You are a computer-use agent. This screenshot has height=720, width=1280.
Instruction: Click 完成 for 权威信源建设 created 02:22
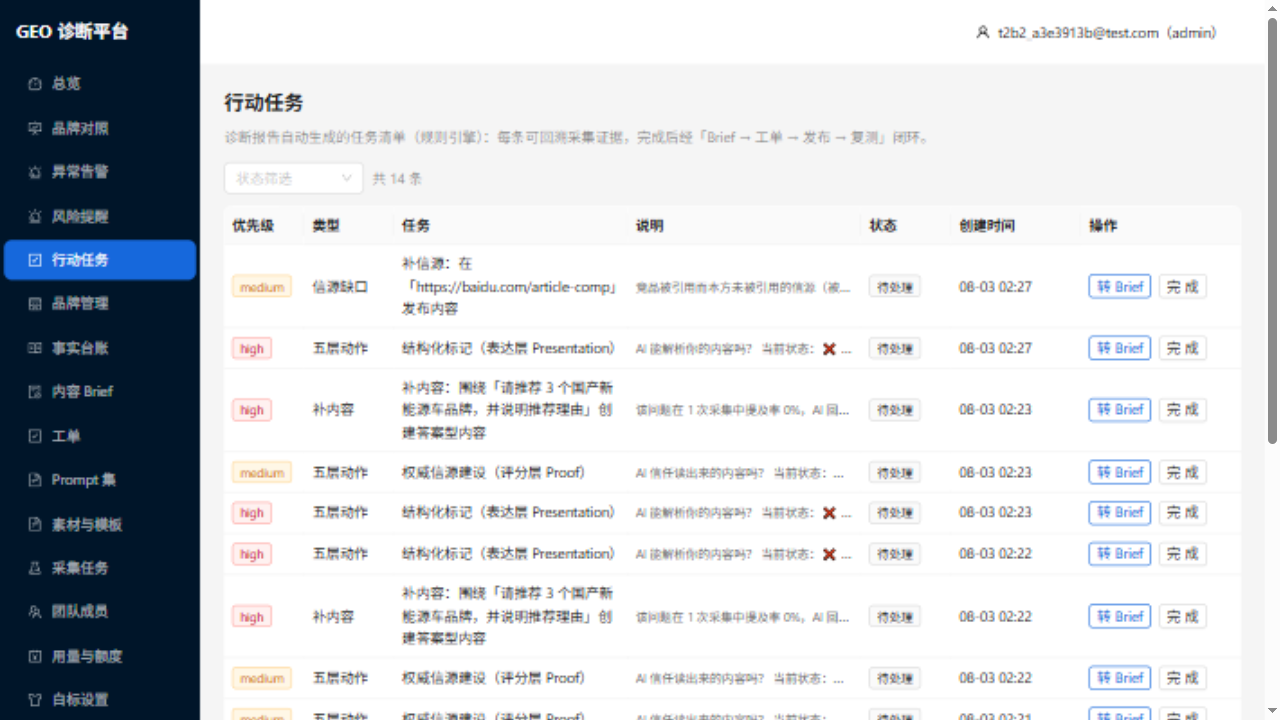[1183, 678]
